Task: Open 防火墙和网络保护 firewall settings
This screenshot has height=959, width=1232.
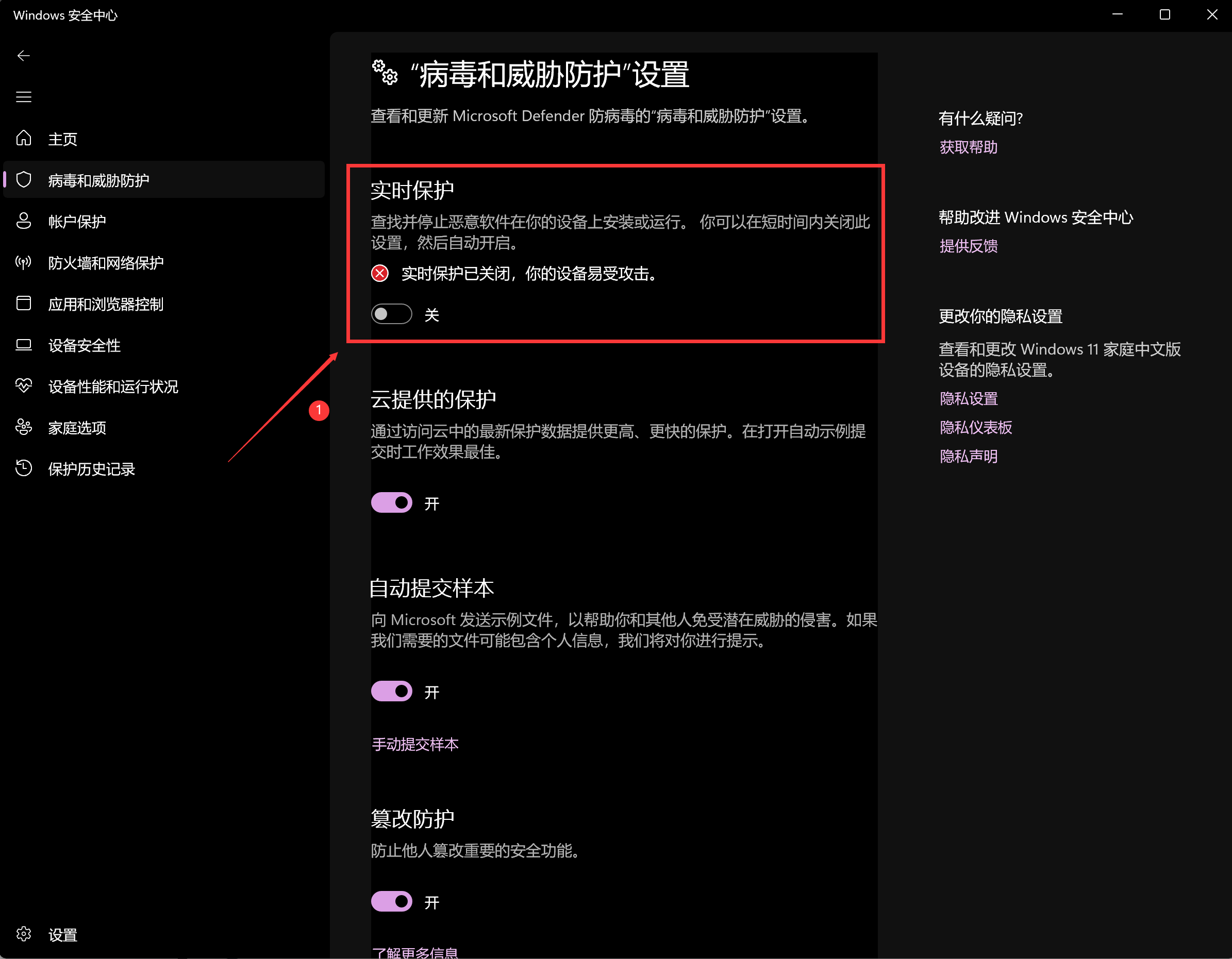Action: click(105, 263)
